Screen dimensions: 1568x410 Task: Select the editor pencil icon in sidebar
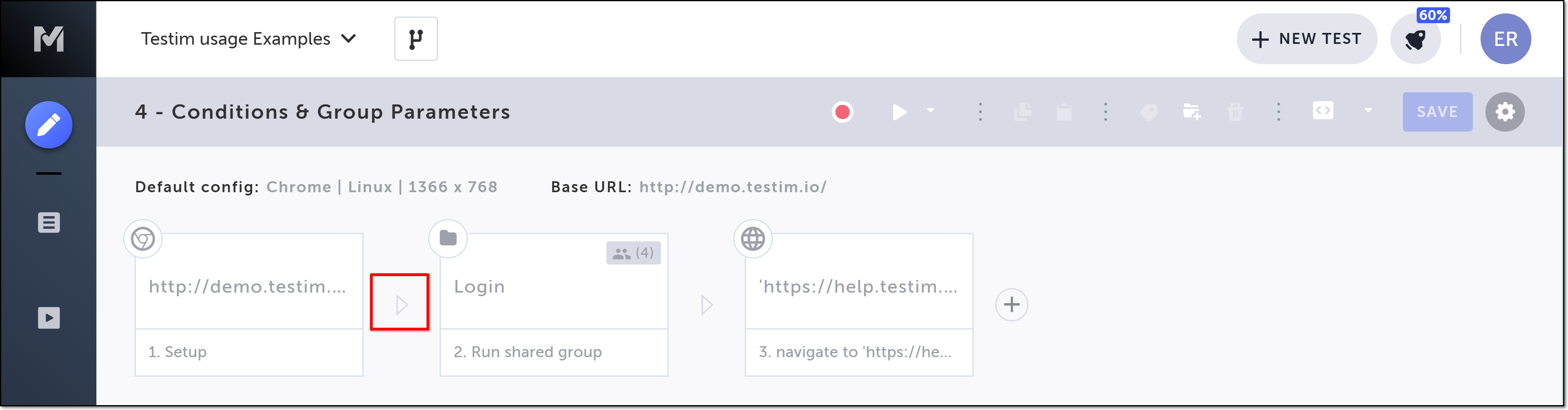pyautogui.click(x=49, y=125)
